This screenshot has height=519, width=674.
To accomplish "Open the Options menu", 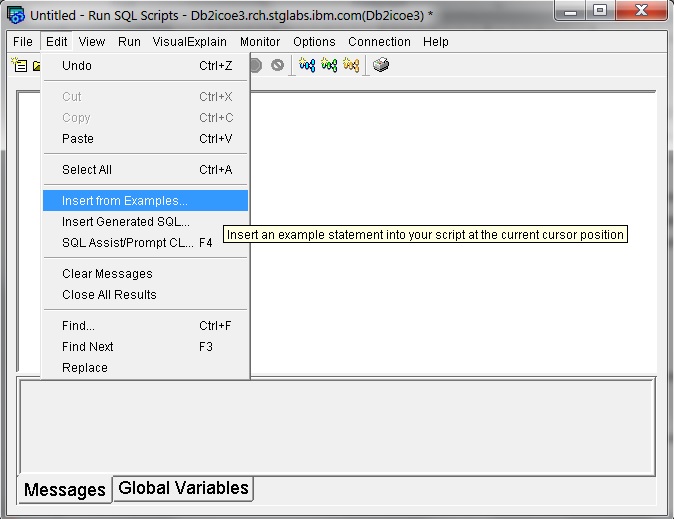I will tap(314, 42).
